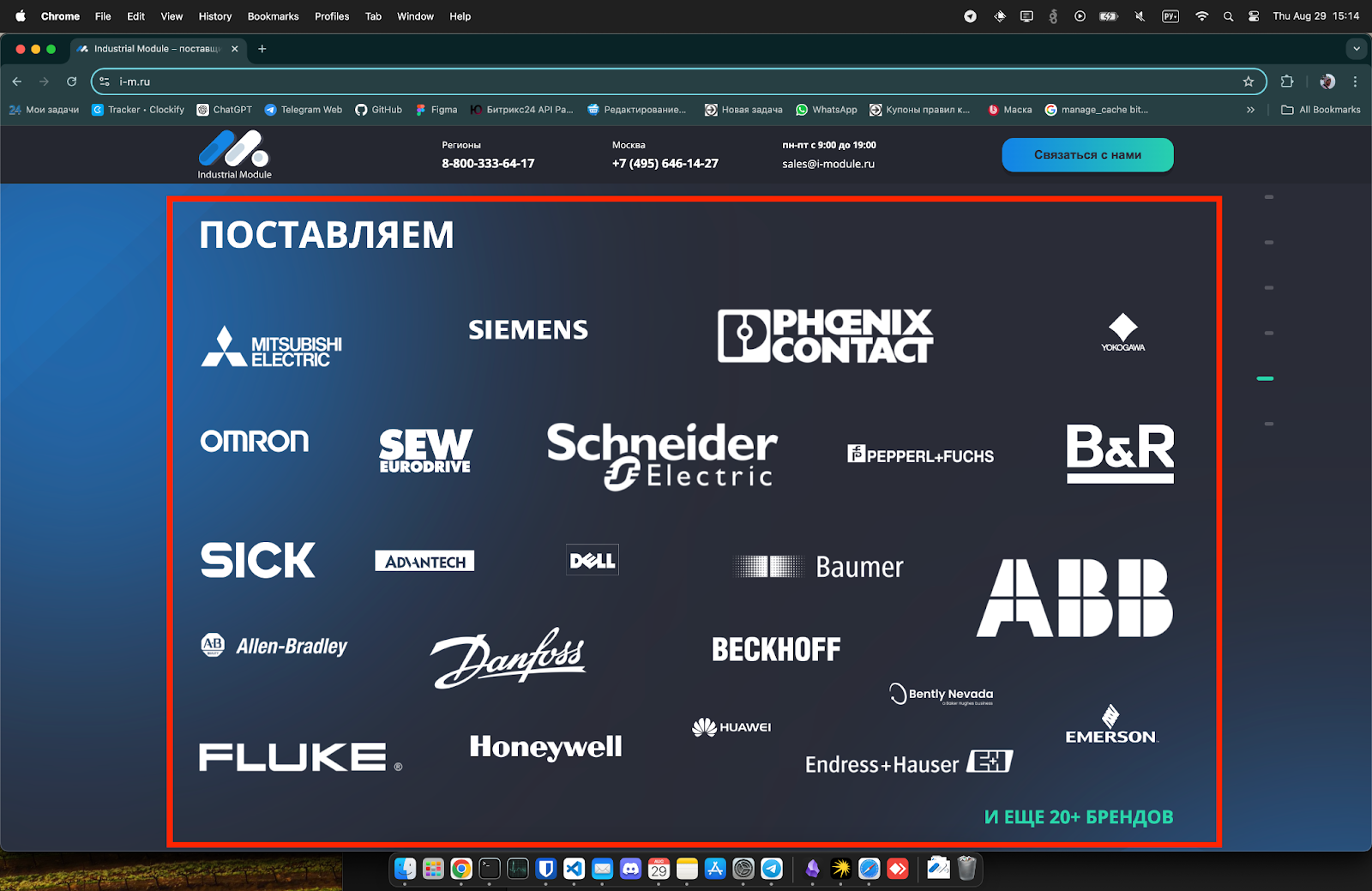Jump to the first section dot indicator
This screenshot has width=1372, height=891.
point(1269,197)
